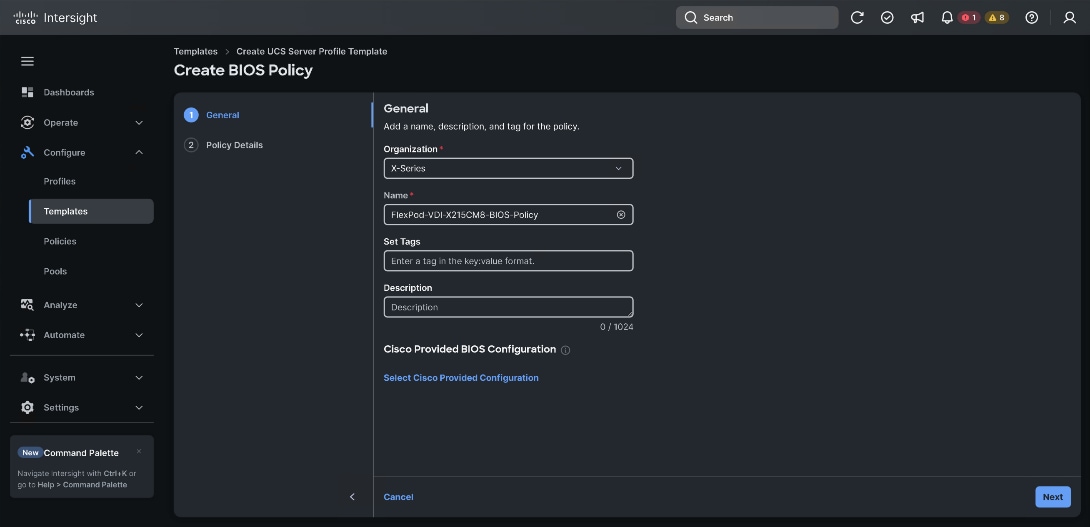Expand the System menu section

(139, 378)
